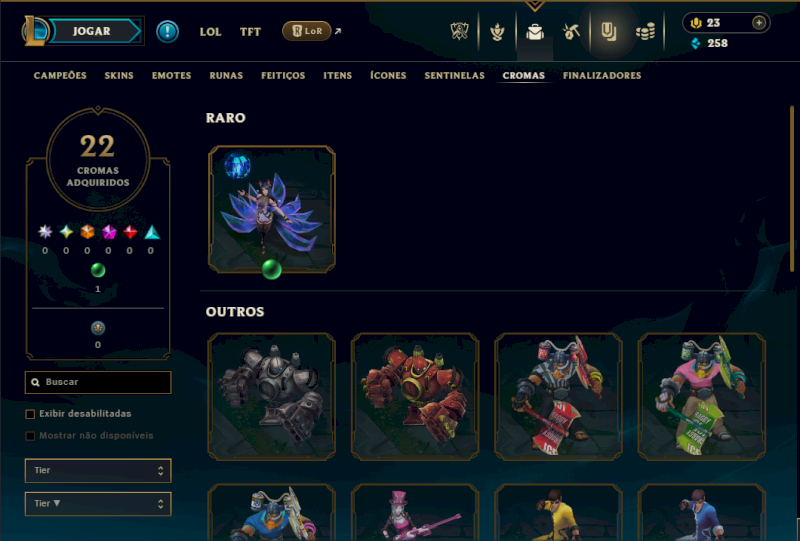Viewport: 800px width, 541px height.
Task: Open the Your Shop icon
Action: 608,32
